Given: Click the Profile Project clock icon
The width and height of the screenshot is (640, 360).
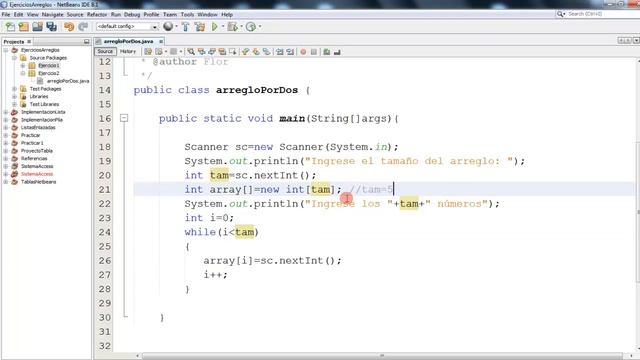Looking at the screenshot, I should [x=251, y=27].
